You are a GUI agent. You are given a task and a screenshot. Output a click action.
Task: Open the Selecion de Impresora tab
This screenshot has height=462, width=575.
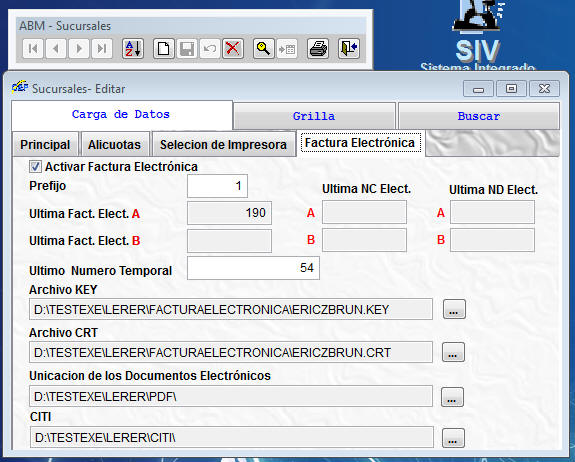pos(223,144)
